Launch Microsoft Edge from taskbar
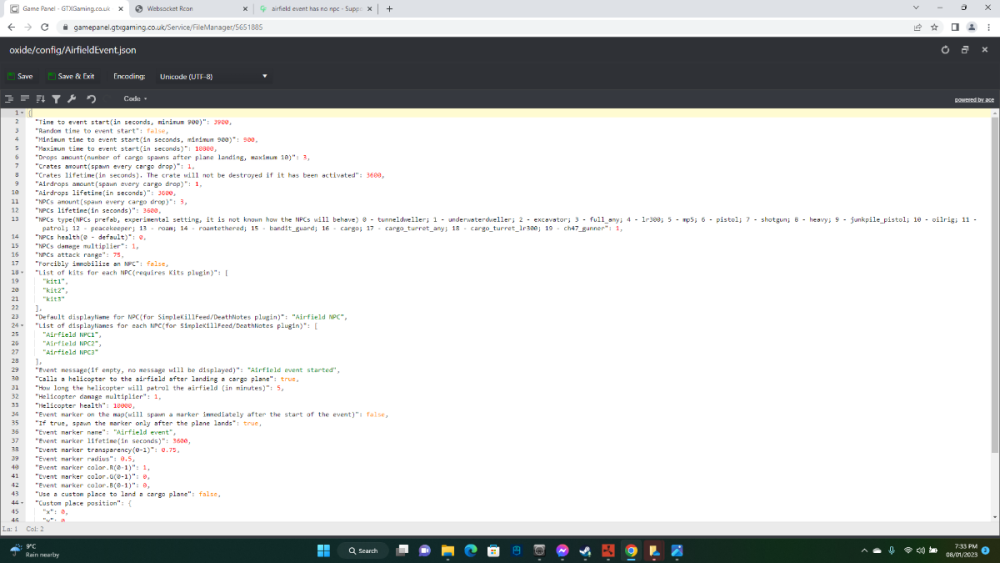Screen dimensions: 1000x563 [x=471, y=550]
